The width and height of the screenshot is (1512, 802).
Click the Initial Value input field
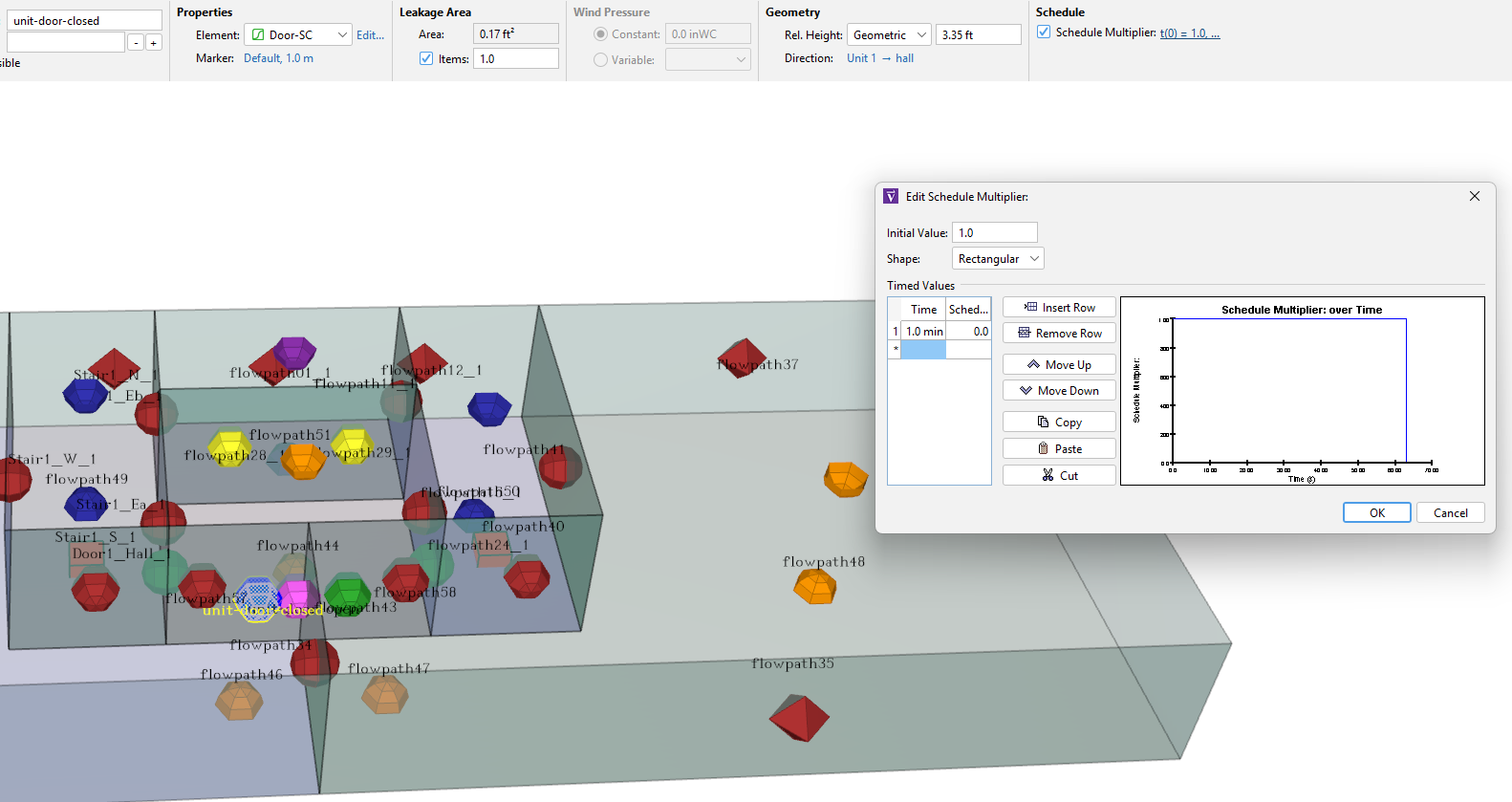coord(994,233)
